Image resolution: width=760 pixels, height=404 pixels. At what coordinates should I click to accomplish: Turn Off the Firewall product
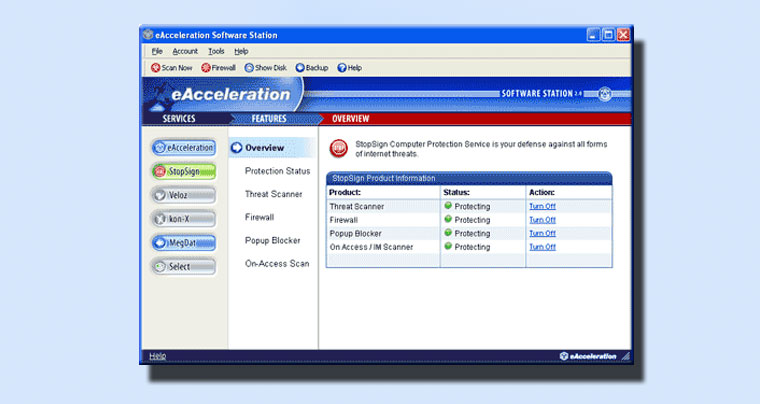[542, 220]
